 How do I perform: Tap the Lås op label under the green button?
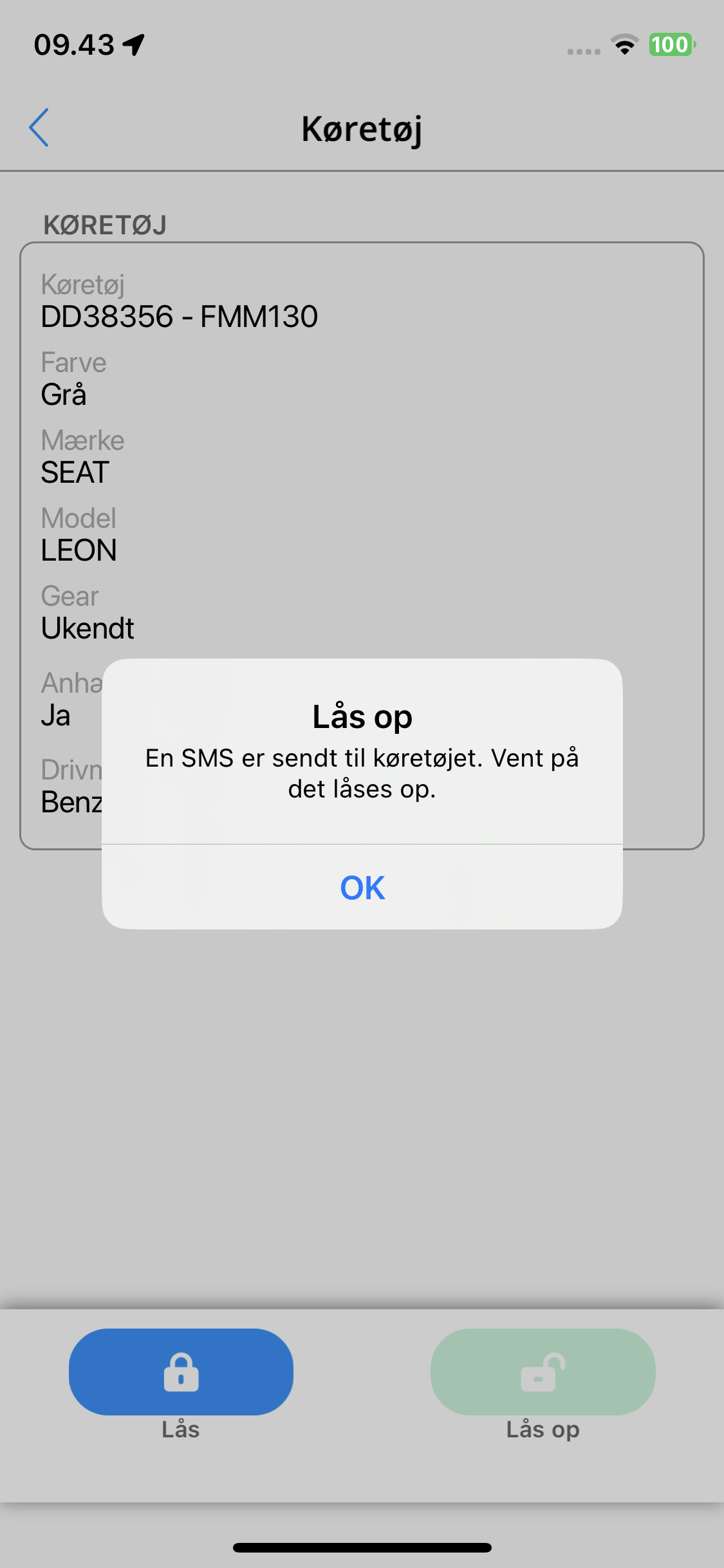pyautogui.click(x=543, y=1430)
